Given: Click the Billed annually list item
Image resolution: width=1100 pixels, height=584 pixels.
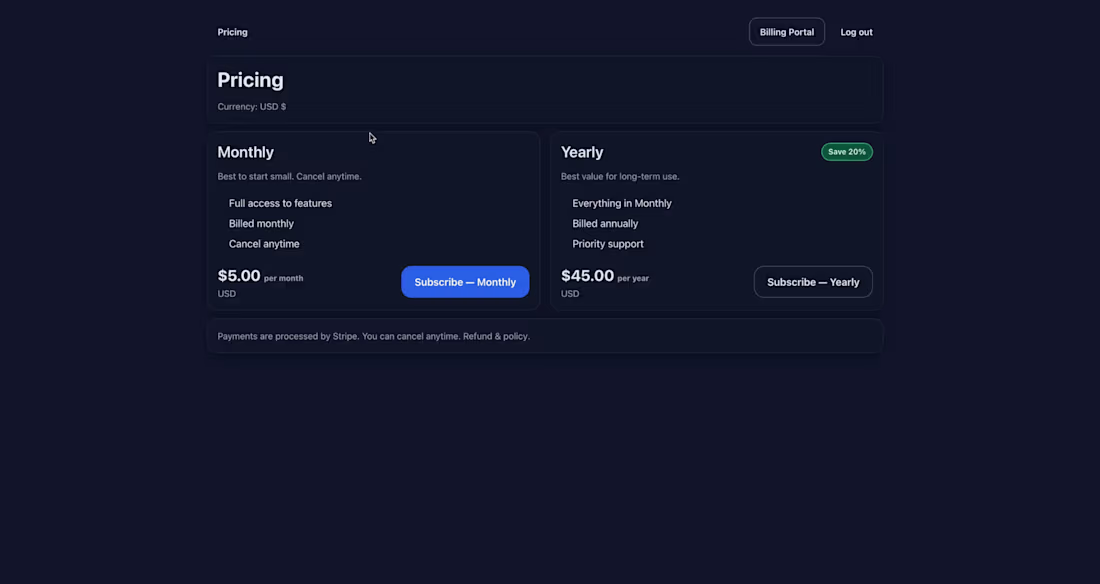Looking at the screenshot, I should coord(605,223).
